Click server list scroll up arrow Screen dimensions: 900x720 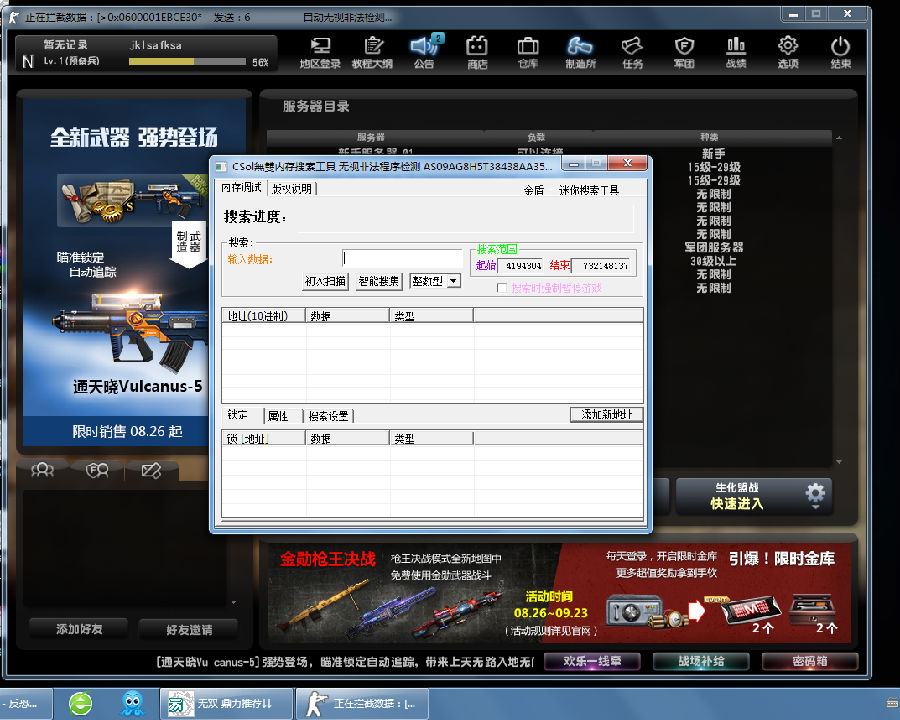pyautogui.click(x=839, y=138)
